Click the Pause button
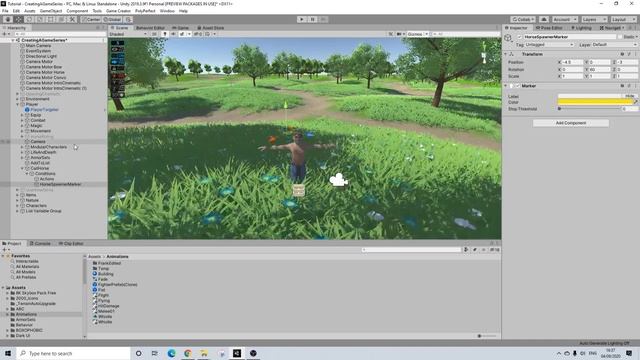 coord(313,19)
